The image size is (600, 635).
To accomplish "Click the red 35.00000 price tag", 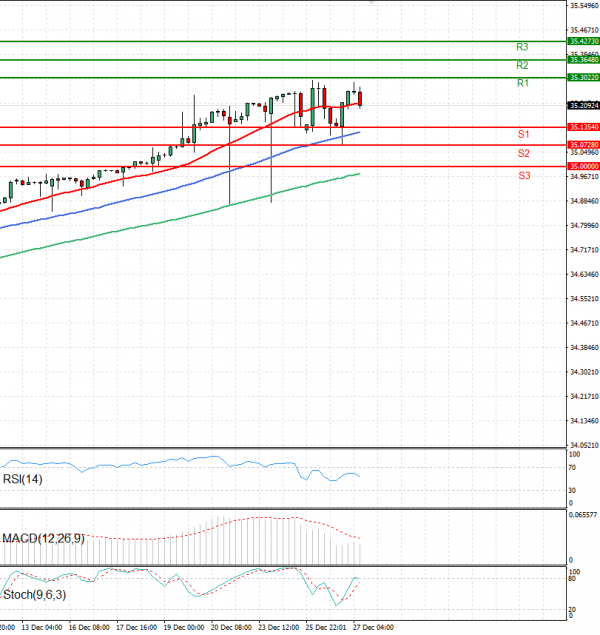I will (x=583, y=166).
